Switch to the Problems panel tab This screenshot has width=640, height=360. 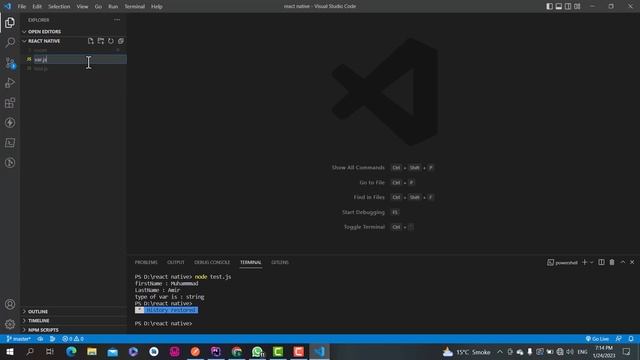point(146,262)
